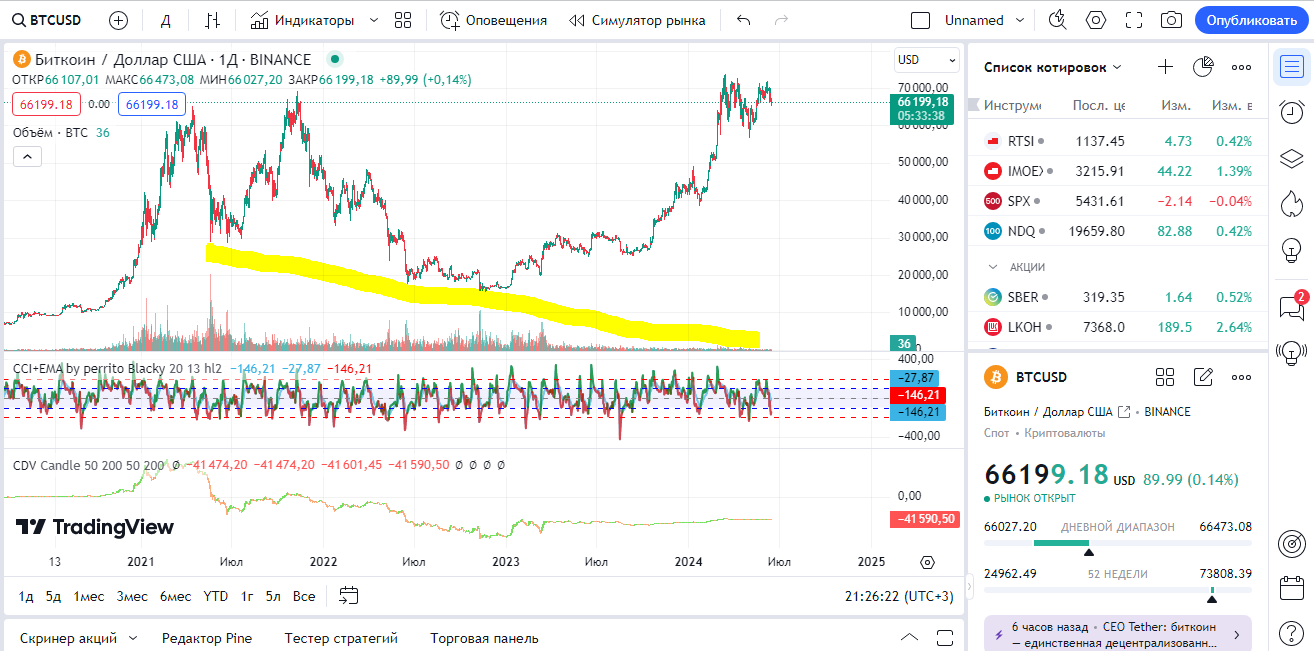The height and width of the screenshot is (651, 1314).
Task: Click the red sell price 66199.18 button
Action: point(47,104)
